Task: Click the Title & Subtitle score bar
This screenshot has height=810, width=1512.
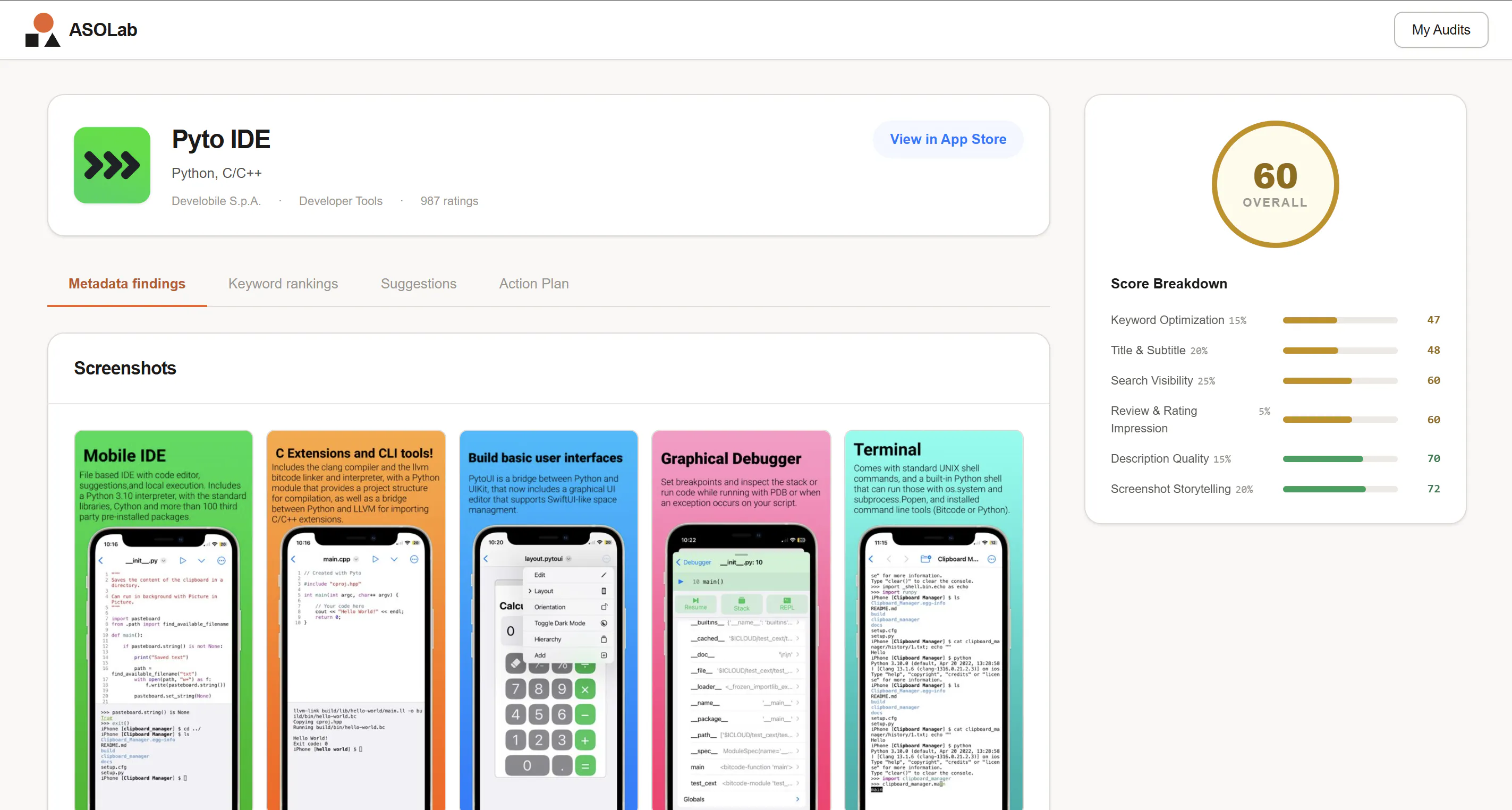Action: point(1340,351)
